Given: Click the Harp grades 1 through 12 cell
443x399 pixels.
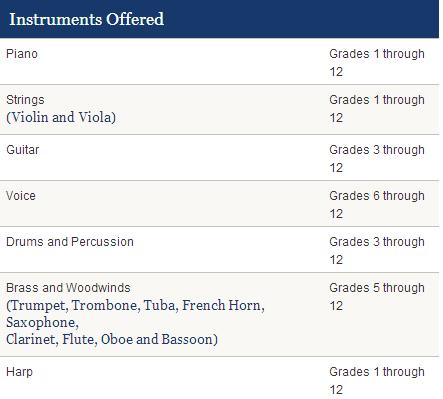Looking at the screenshot, I should point(377,381).
